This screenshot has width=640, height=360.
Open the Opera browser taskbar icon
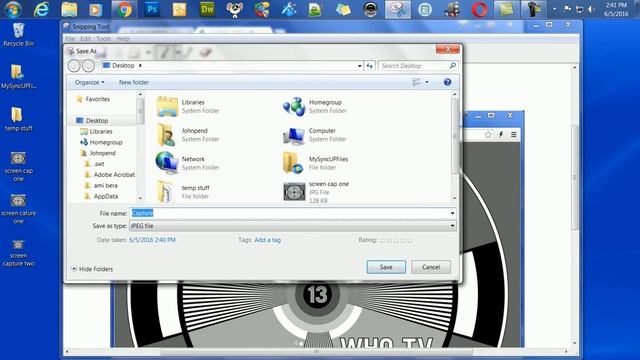pos(480,9)
